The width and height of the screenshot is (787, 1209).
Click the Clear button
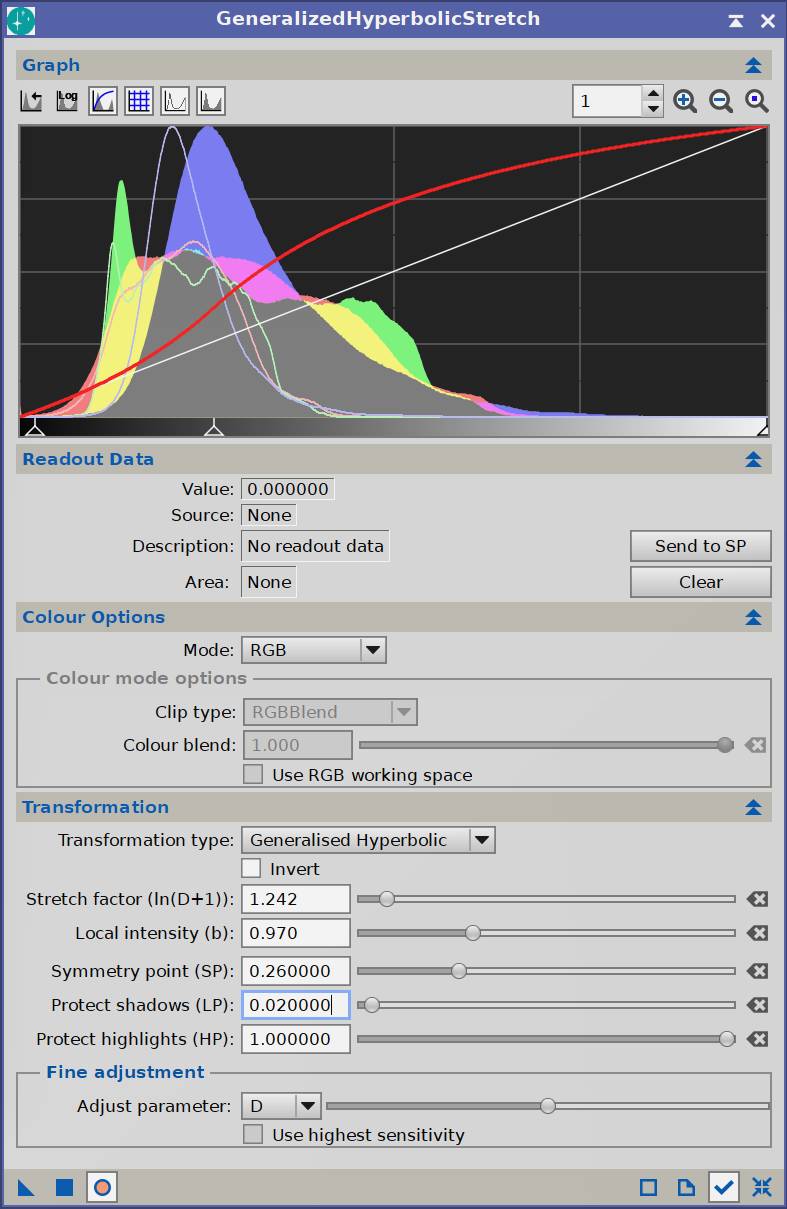click(x=701, y=582)
